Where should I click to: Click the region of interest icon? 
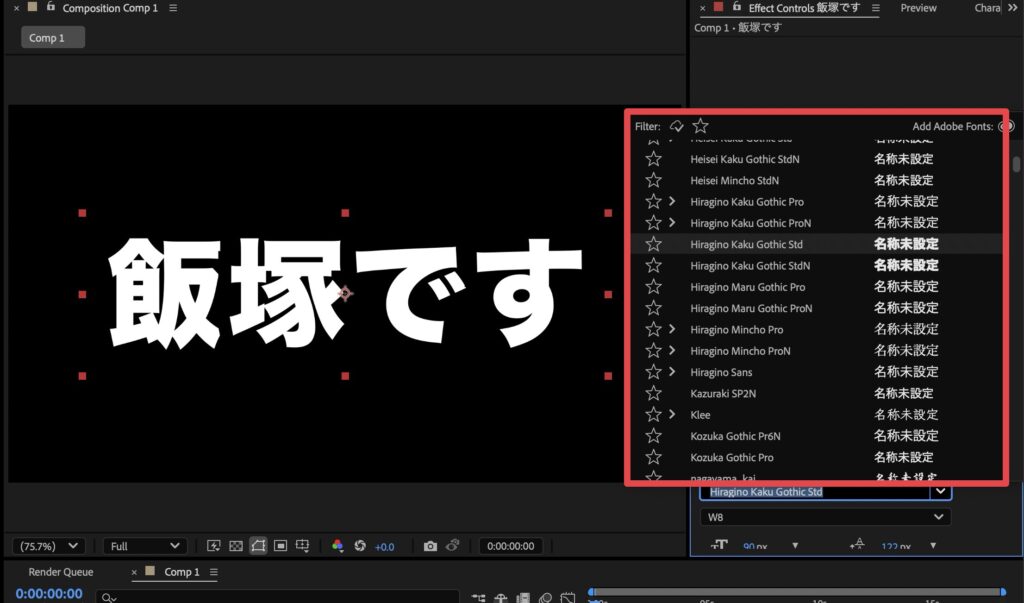point(281,546)
